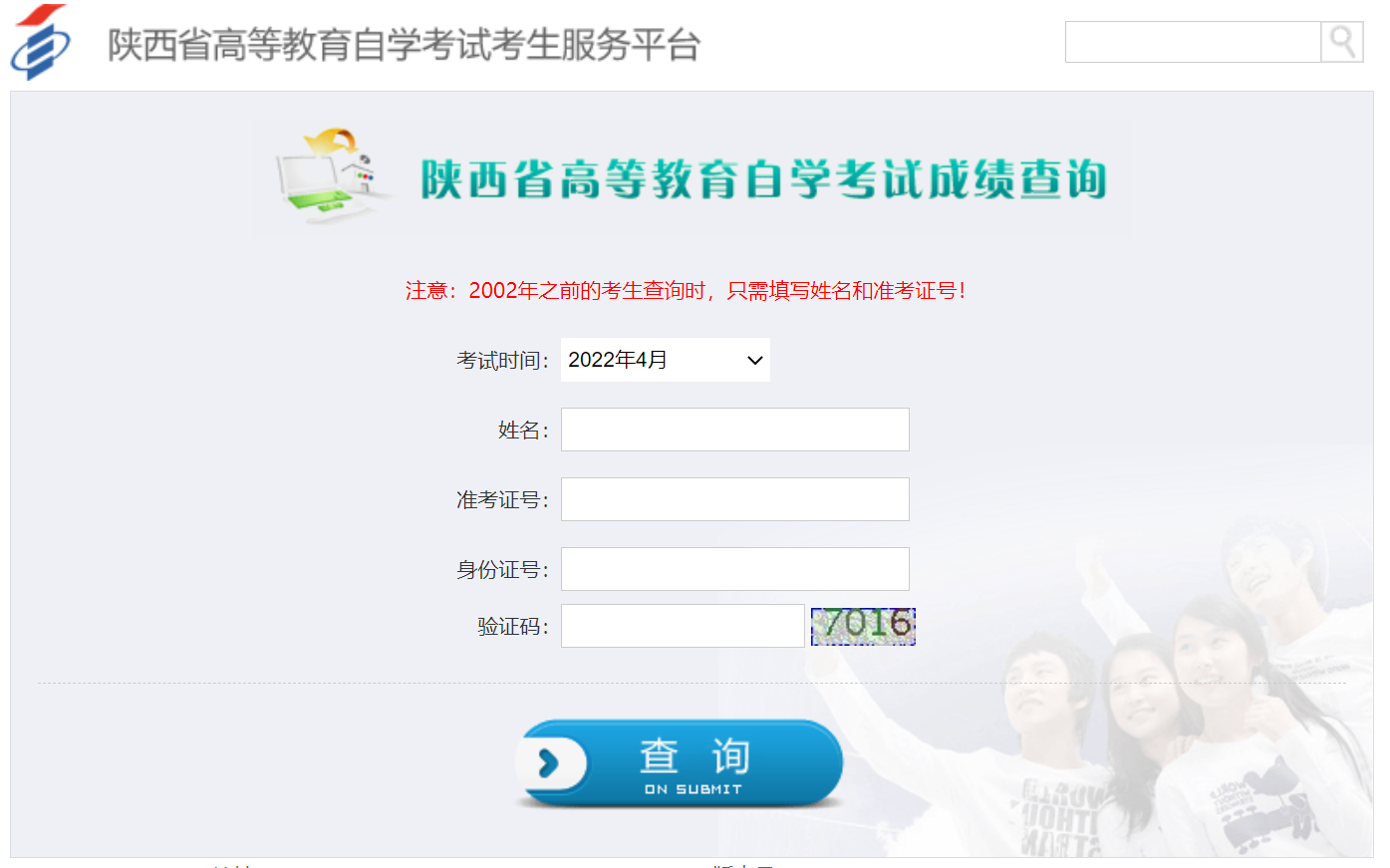Click the red-blue site logo icon
Screen dimensions: 1390x868
[41, 42]
